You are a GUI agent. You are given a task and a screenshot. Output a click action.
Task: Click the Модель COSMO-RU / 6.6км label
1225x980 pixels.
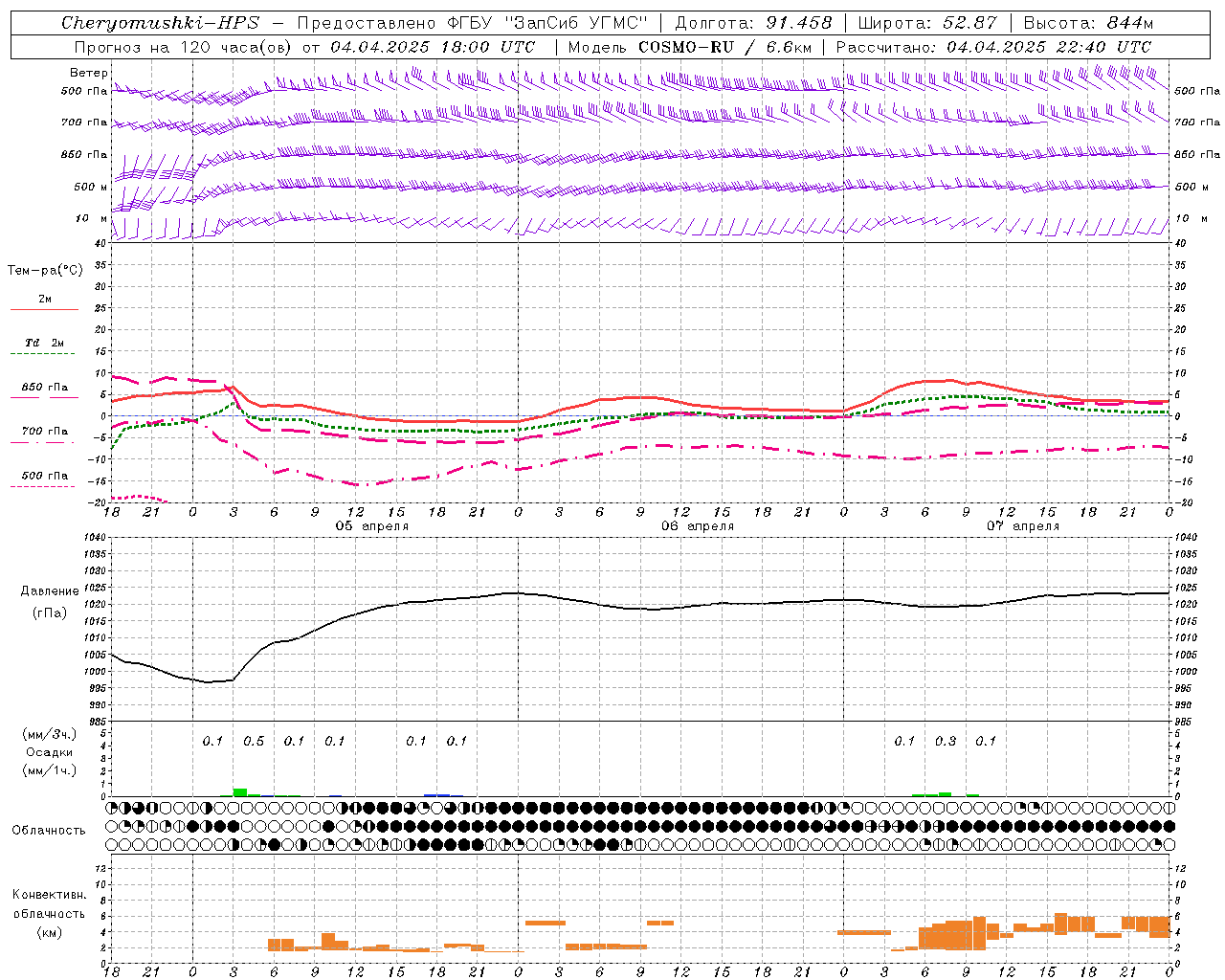[690, 46]
